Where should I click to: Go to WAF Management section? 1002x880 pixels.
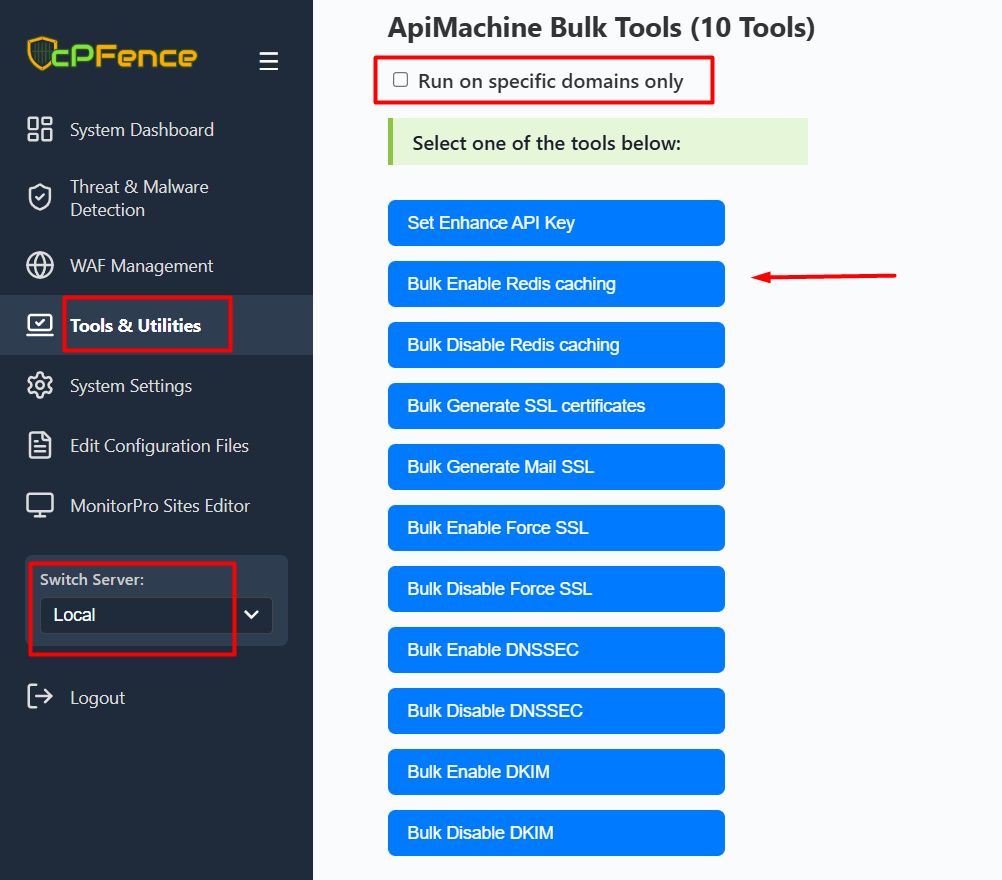[141, 266]
